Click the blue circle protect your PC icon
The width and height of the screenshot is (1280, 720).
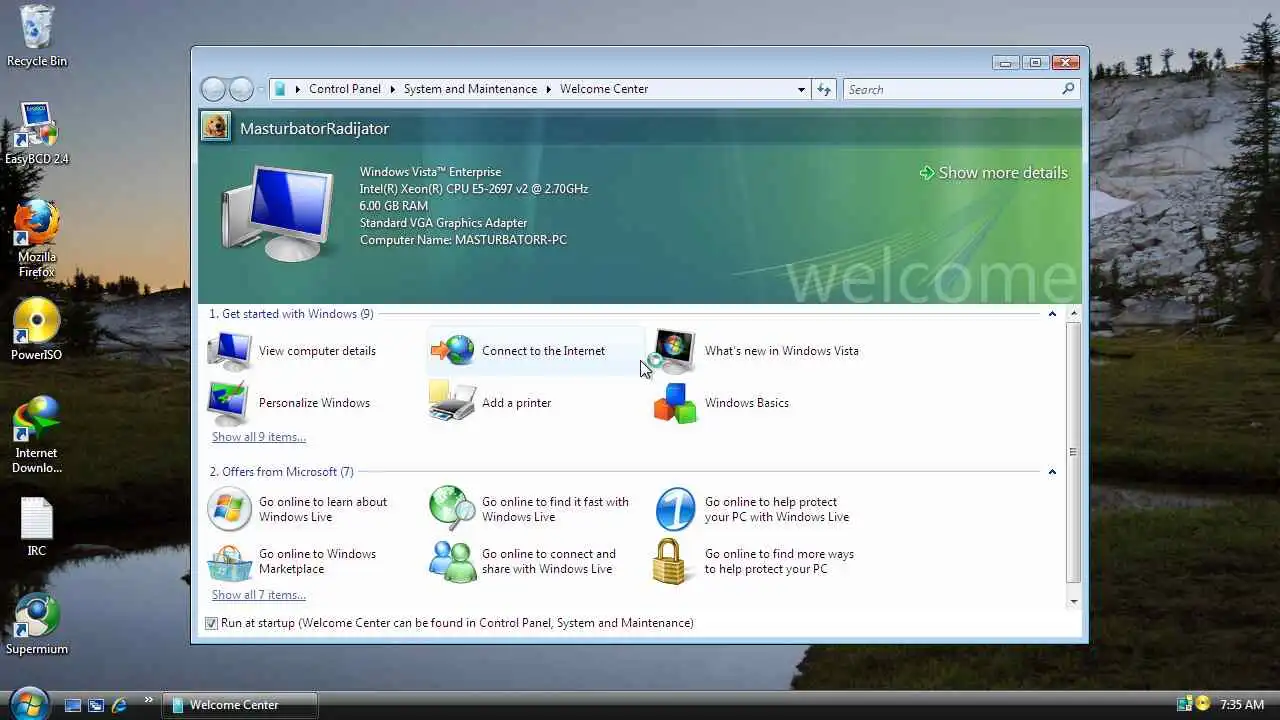tap(674, 509)
